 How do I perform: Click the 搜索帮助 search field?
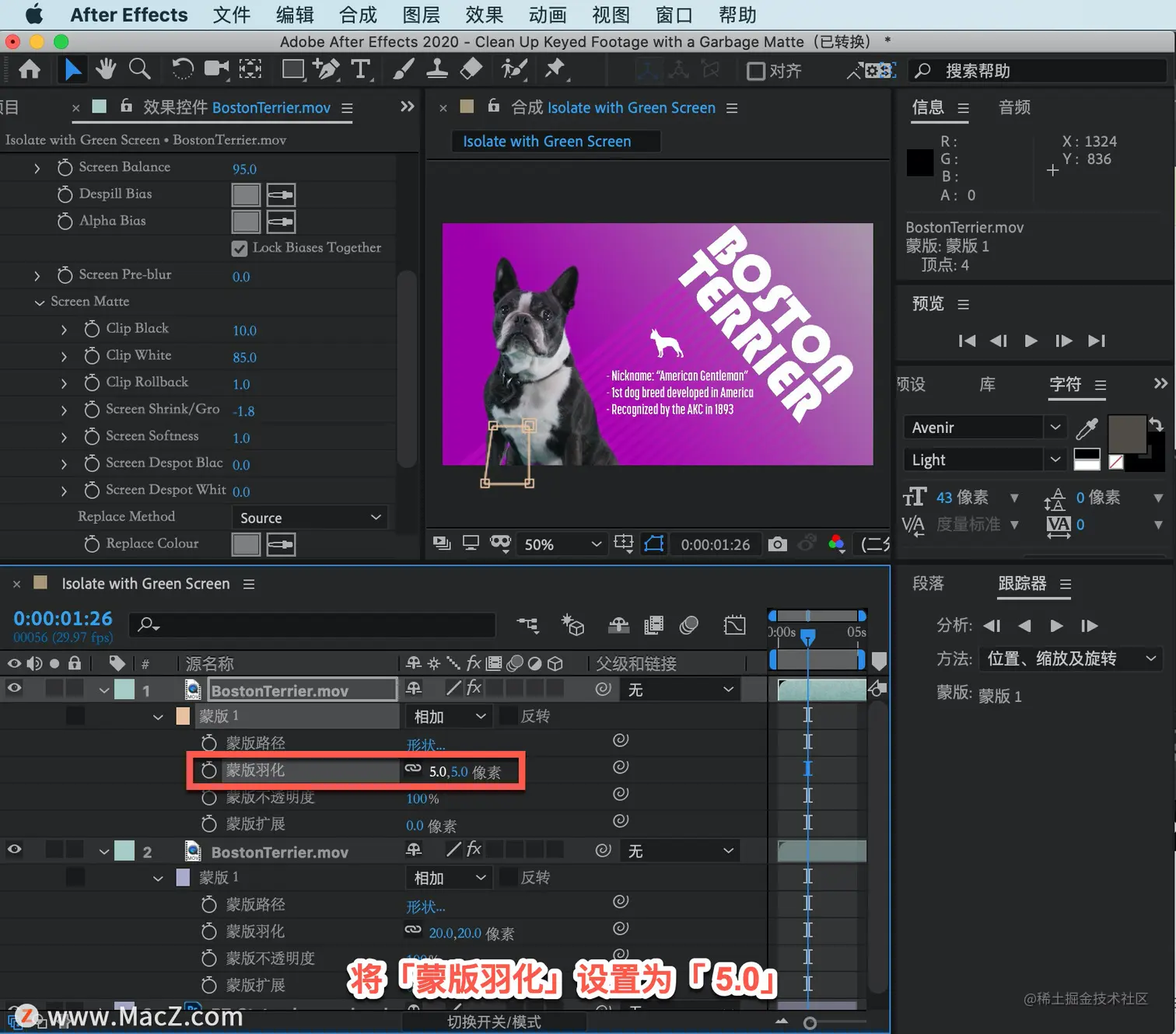click(x=1038, y=71)
